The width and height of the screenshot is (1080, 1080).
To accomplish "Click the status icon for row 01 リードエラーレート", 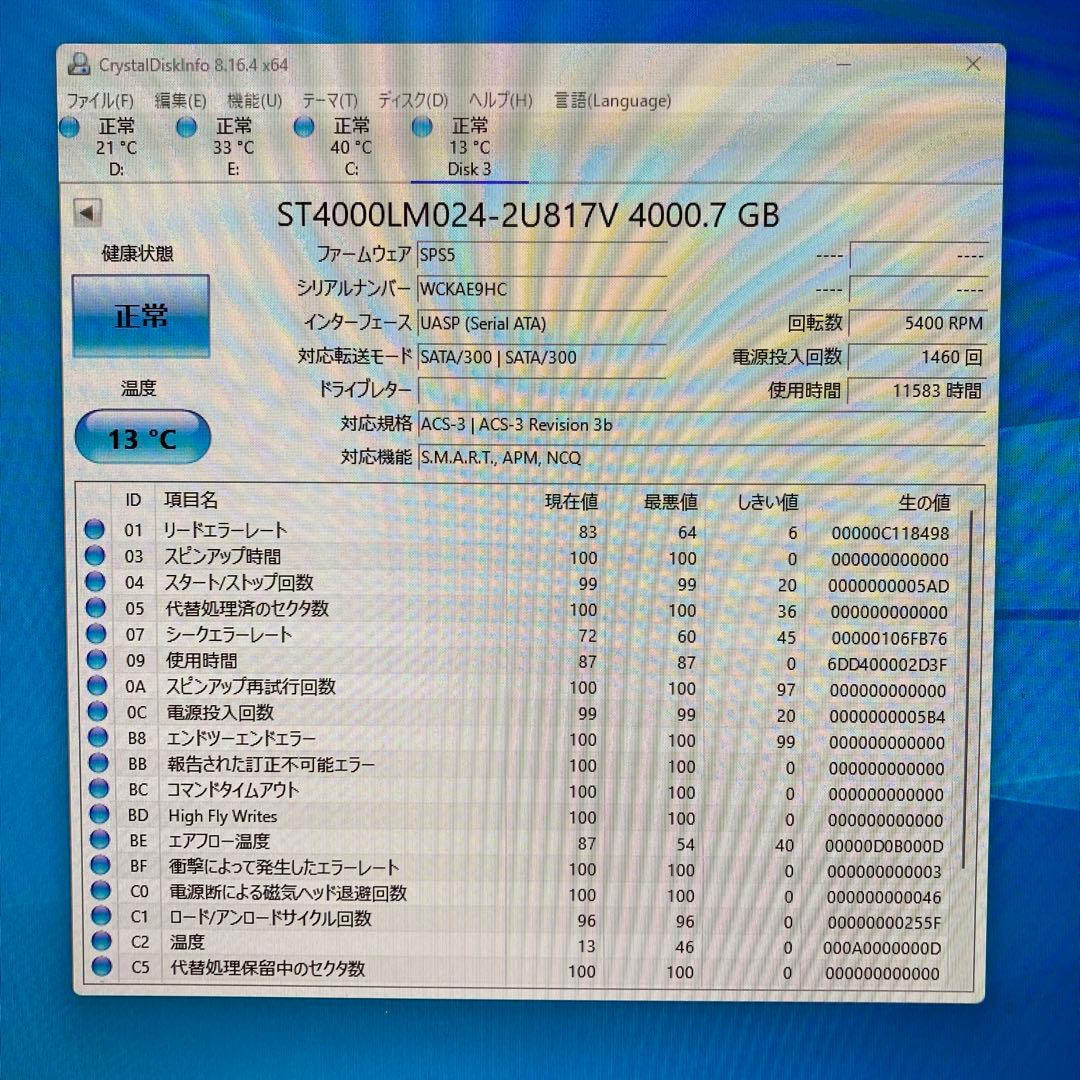I will (94, 530).
